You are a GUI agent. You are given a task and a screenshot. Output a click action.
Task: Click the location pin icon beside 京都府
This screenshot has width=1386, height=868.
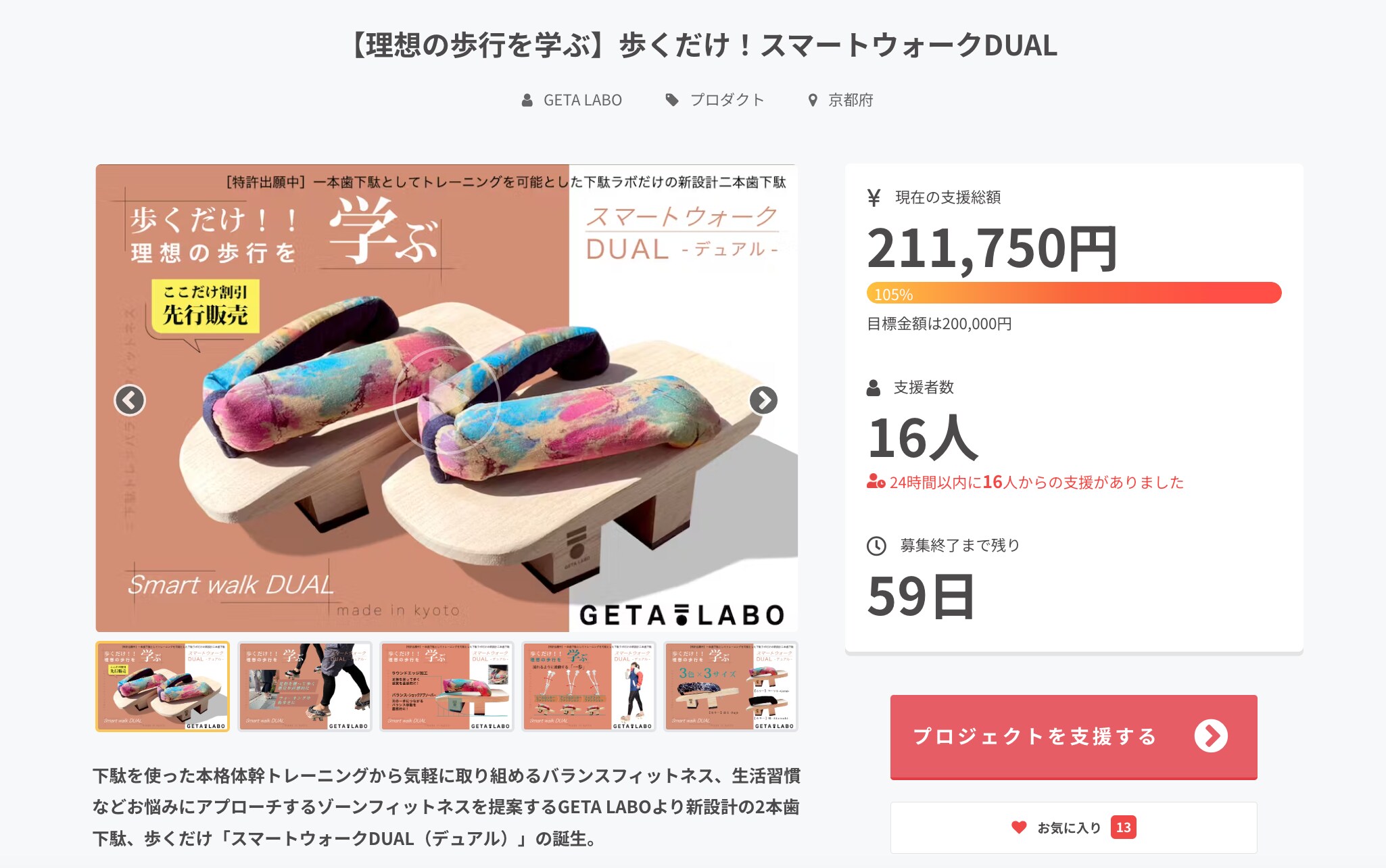[813, 100]
